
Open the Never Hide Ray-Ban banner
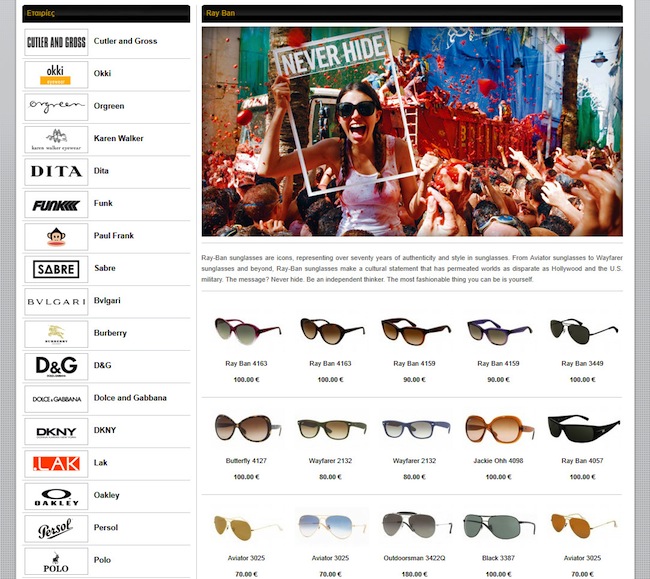click(412, 132)
